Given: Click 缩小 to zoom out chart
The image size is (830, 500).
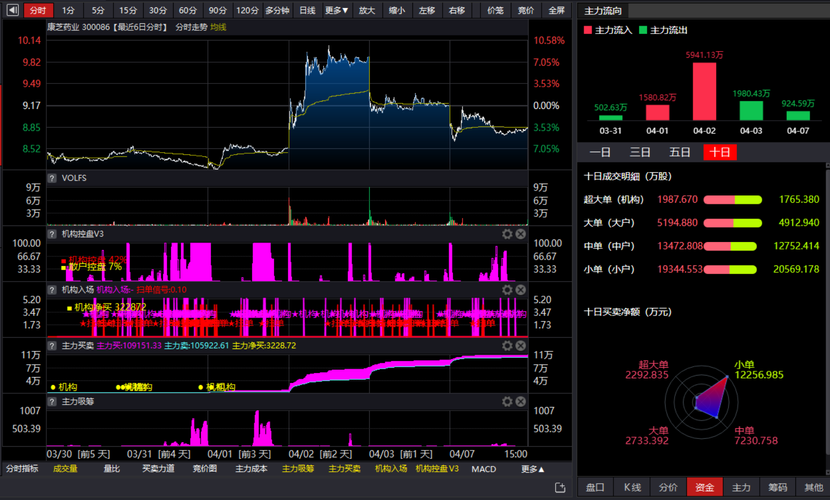Looking at the screenshot, I should tap(396, 10).
